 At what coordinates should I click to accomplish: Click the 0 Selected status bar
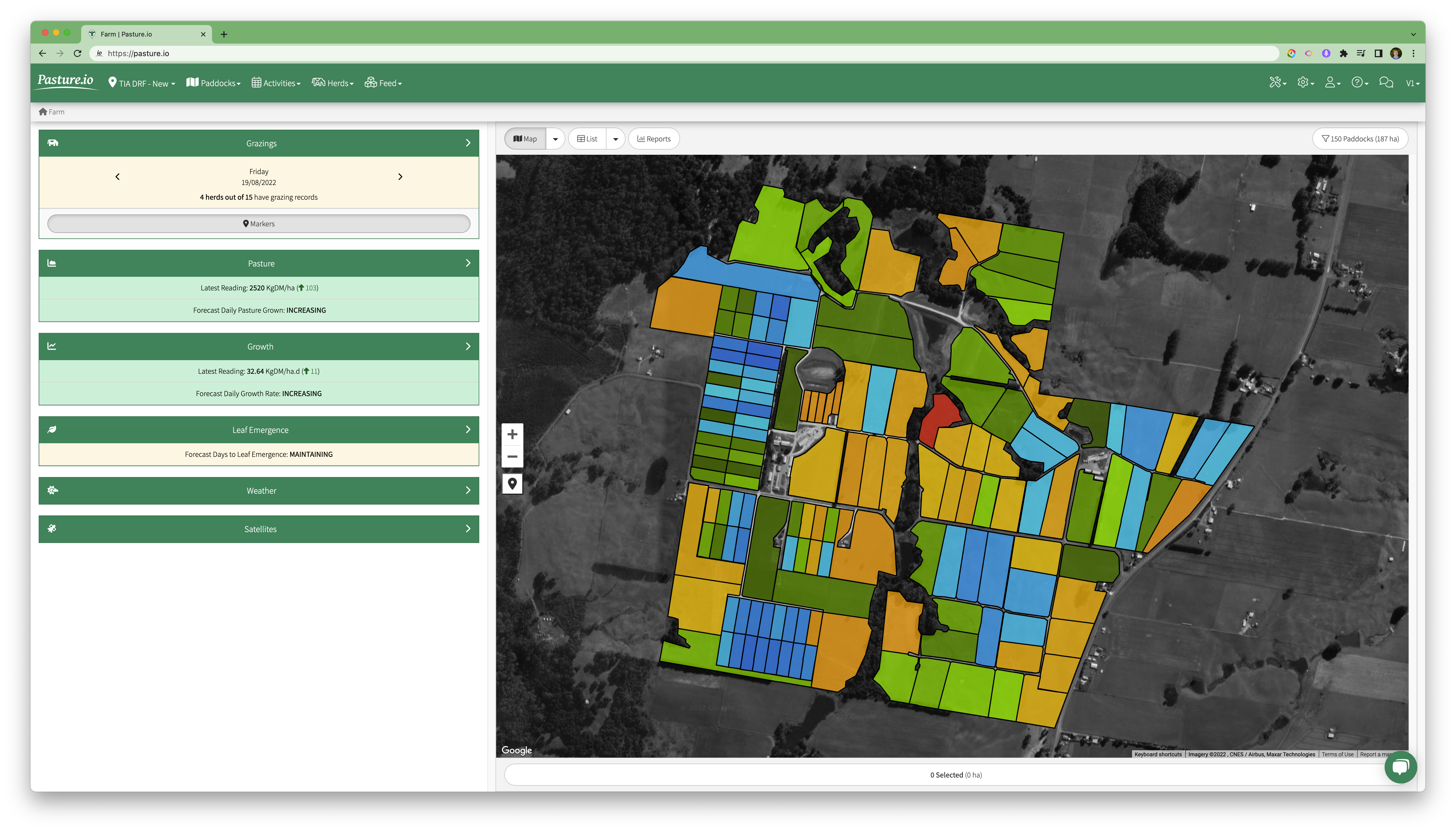(x=955, y=775)
